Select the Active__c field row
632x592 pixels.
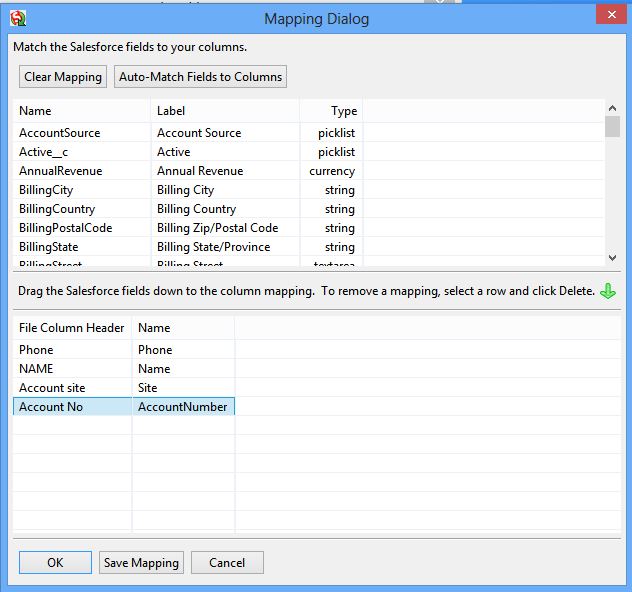point(308,152)
